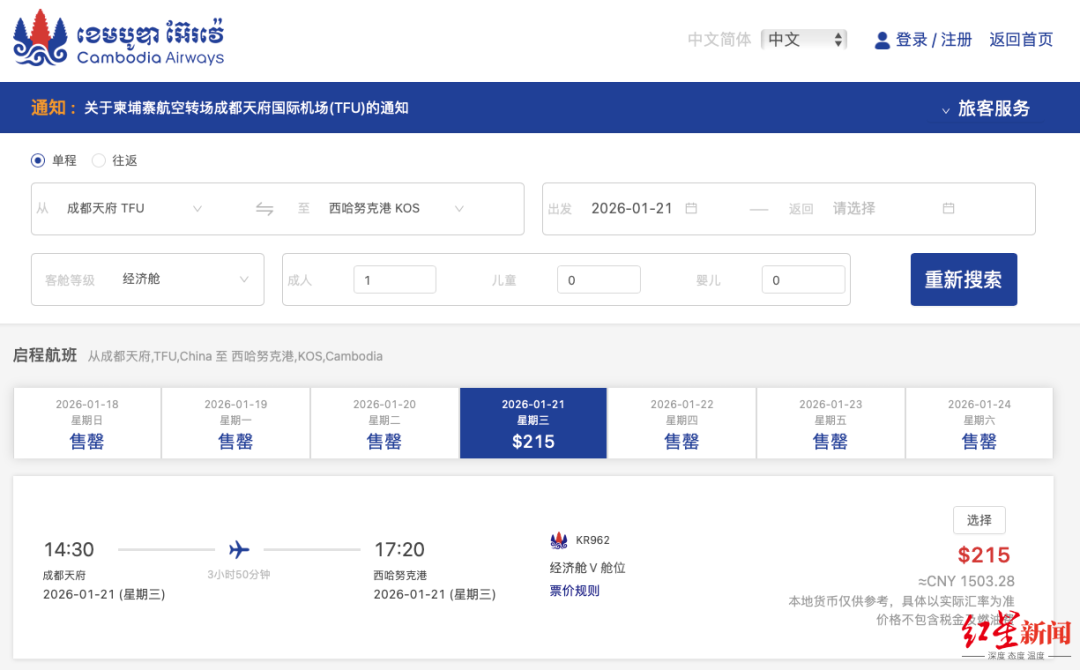Open the 票价规则 fare rules link
1080x670 pixels.
click(x=575, y=590)
